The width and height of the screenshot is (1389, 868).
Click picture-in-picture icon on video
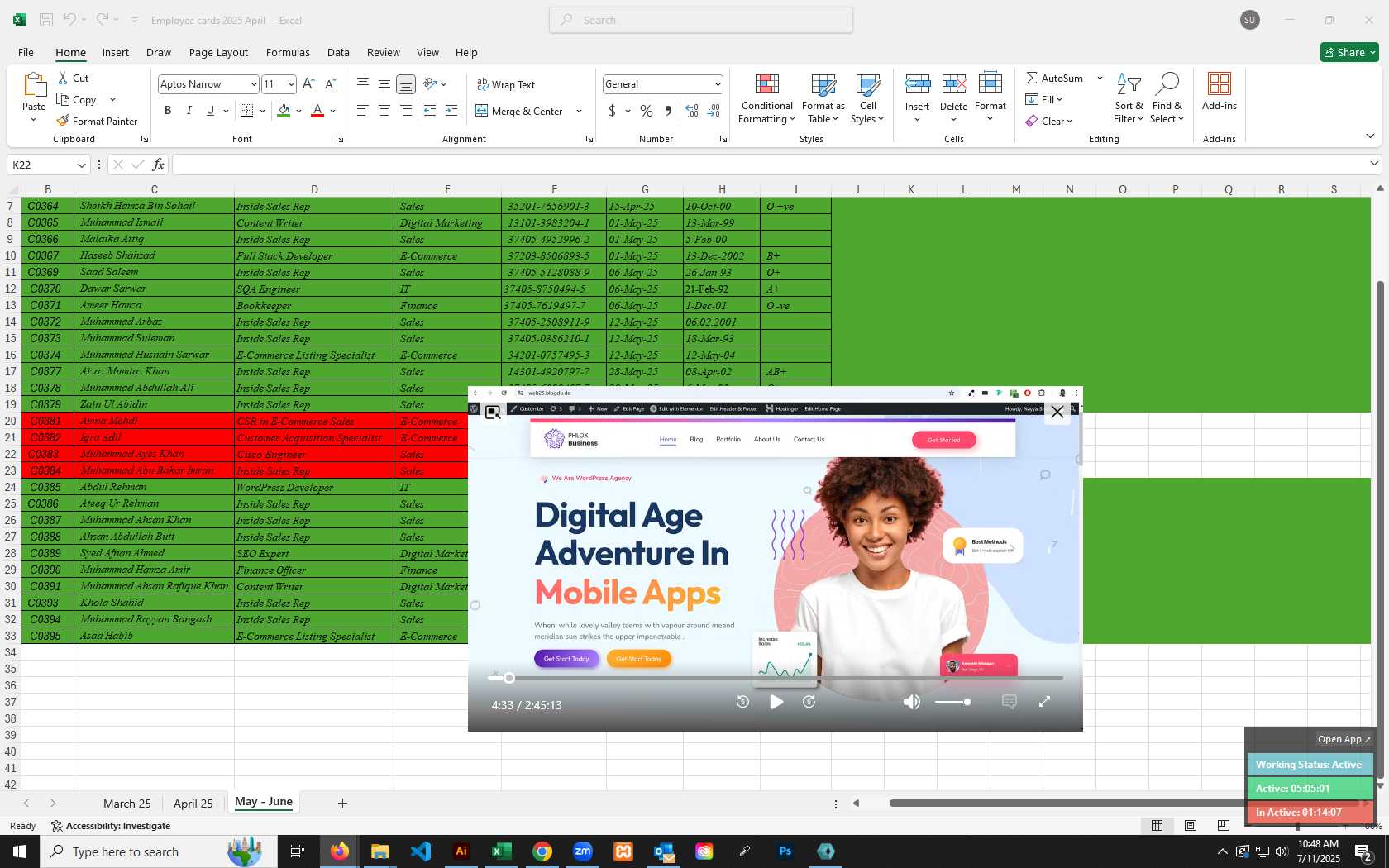point(493,413)
